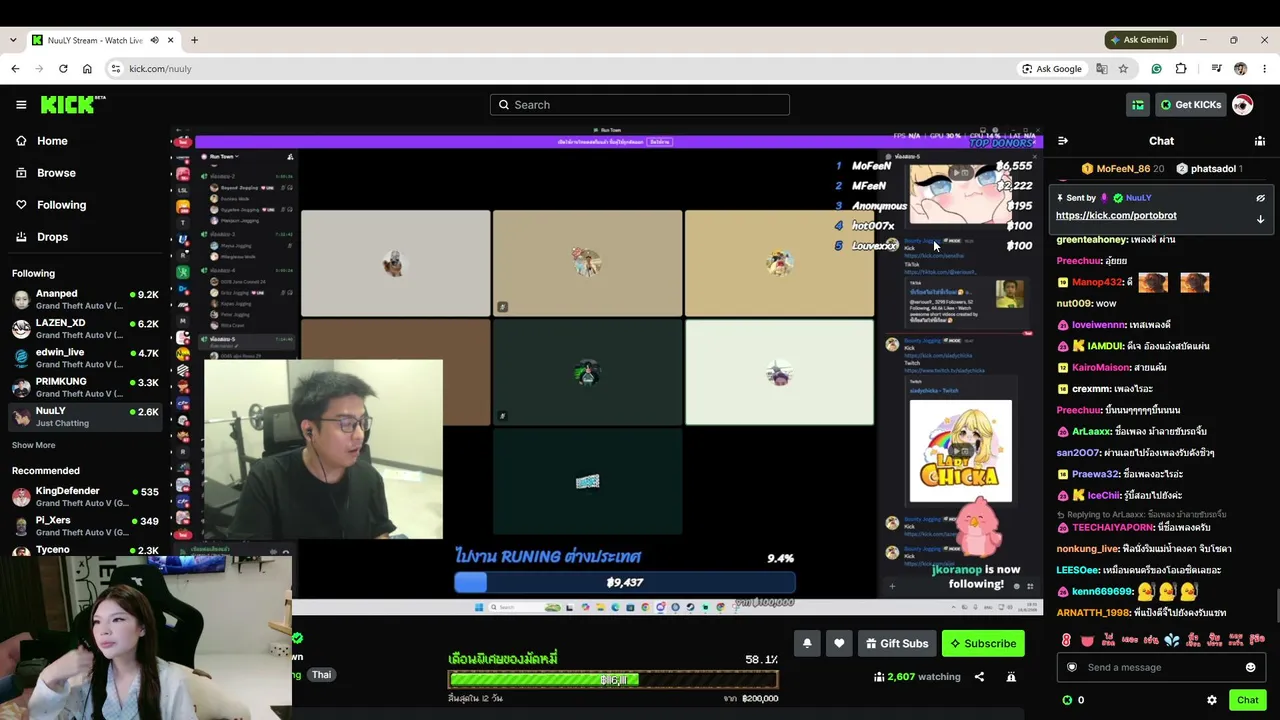Open the Chrome three-dot menu
The image size is (1280, 720).
[x=1264, y=69]
